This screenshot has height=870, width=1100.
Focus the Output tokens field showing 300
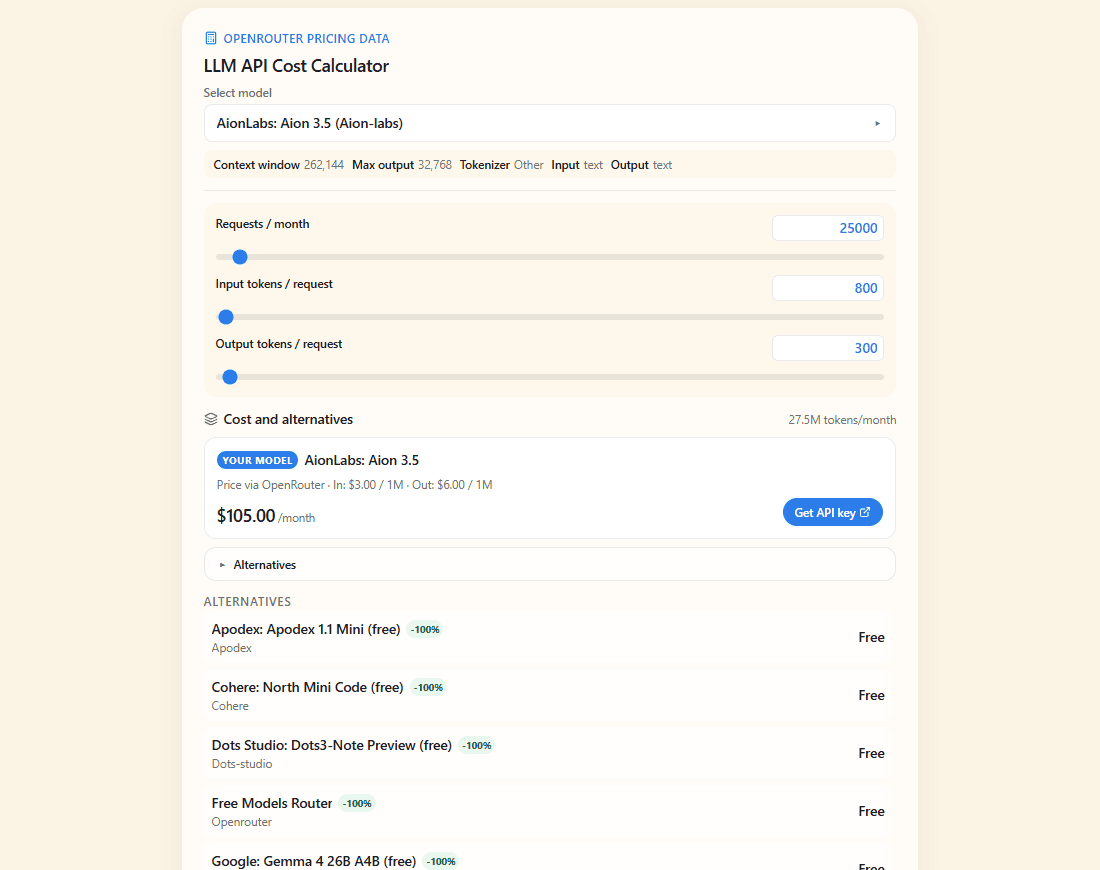coord(828,348)
